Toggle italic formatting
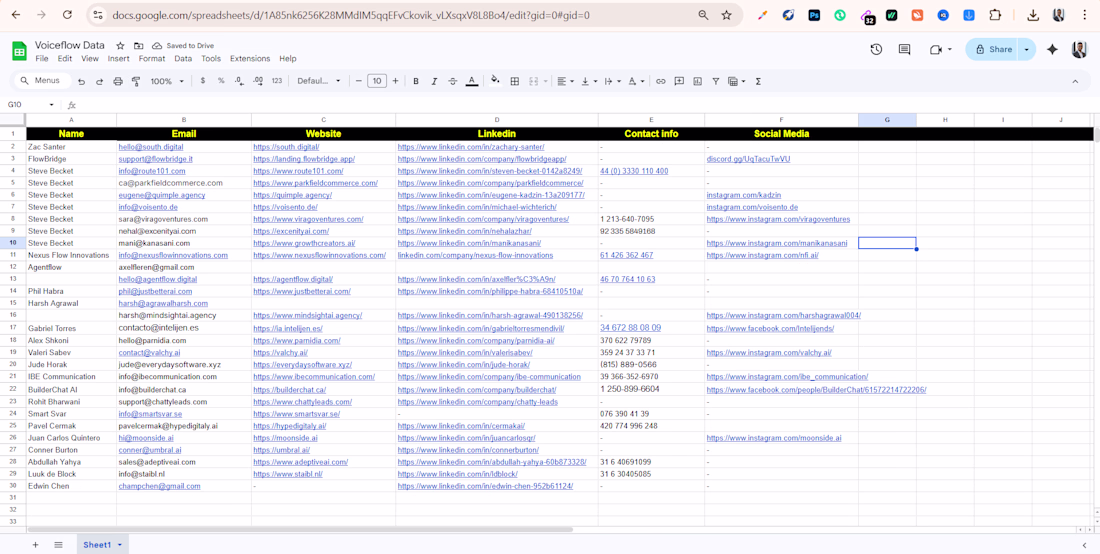This screenshot has height=554, width=1100. 434,81
